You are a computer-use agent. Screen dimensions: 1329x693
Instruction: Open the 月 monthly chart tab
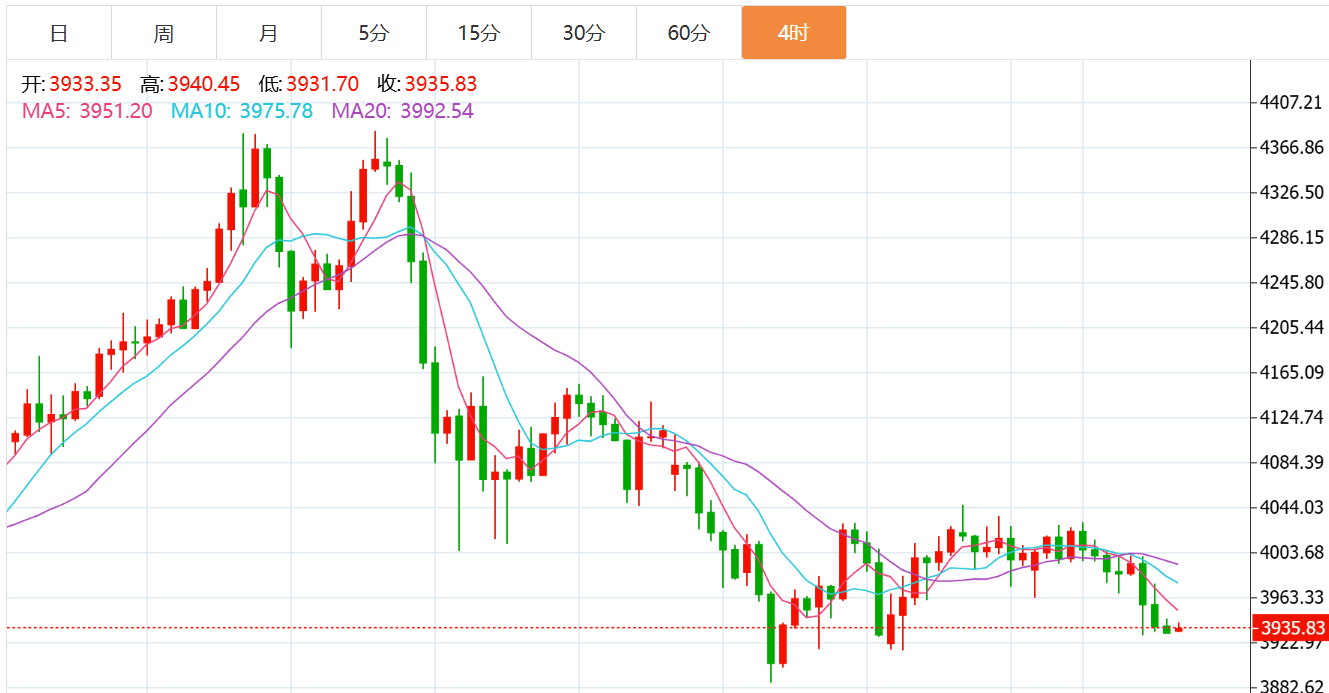(x=269, y=33)
